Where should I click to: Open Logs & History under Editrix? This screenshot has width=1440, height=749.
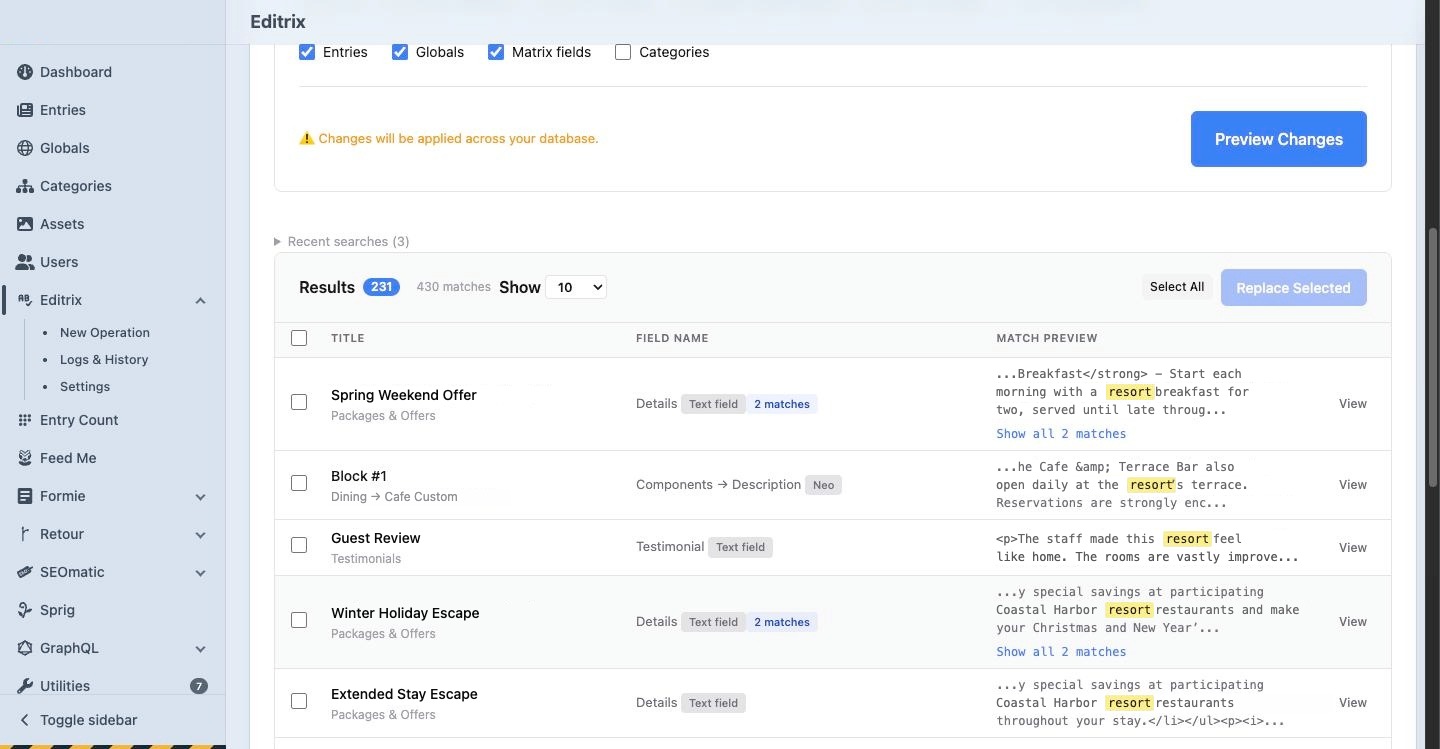104,359
